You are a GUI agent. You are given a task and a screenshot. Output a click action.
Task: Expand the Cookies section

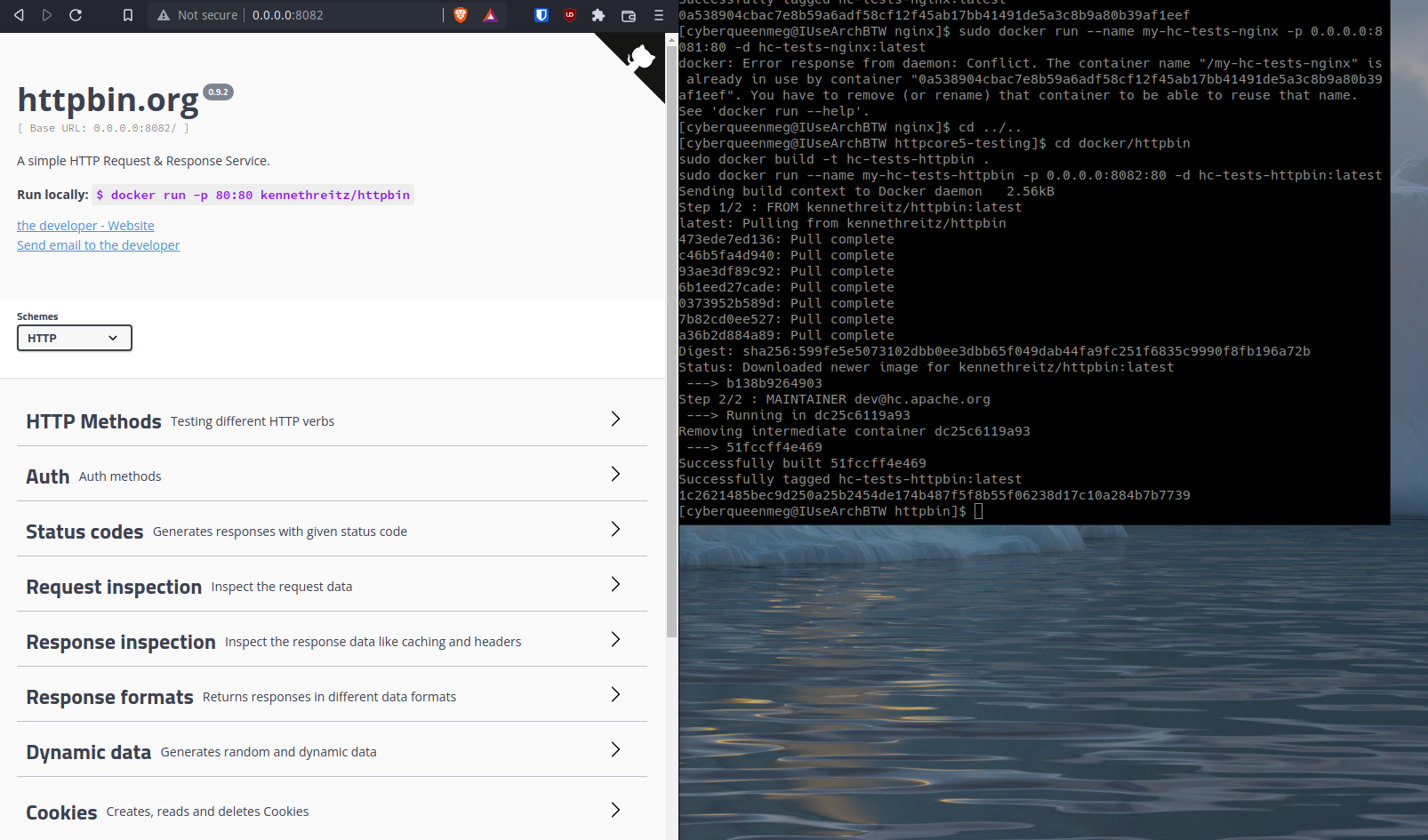[x=332, y=811]
